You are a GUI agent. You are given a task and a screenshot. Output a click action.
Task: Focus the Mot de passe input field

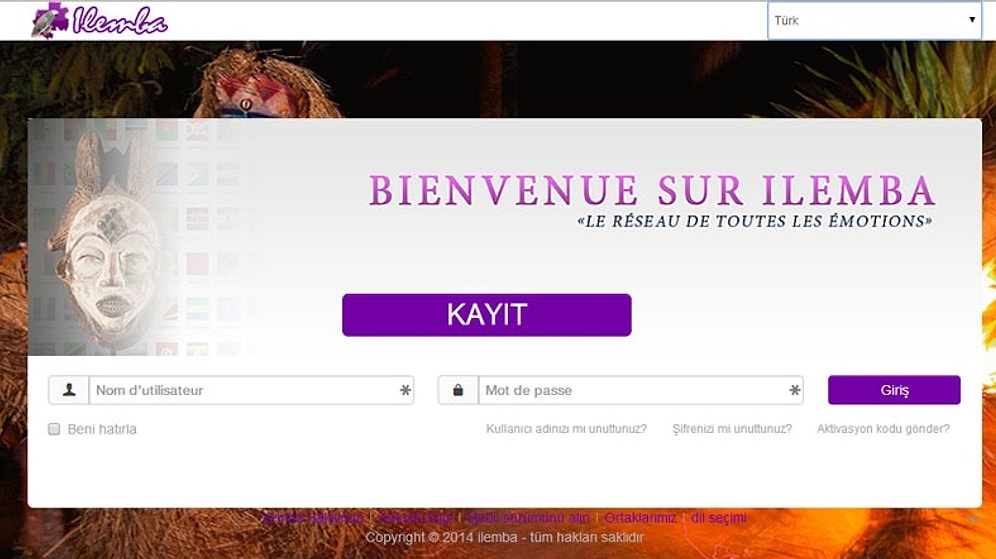pos(630,390)
